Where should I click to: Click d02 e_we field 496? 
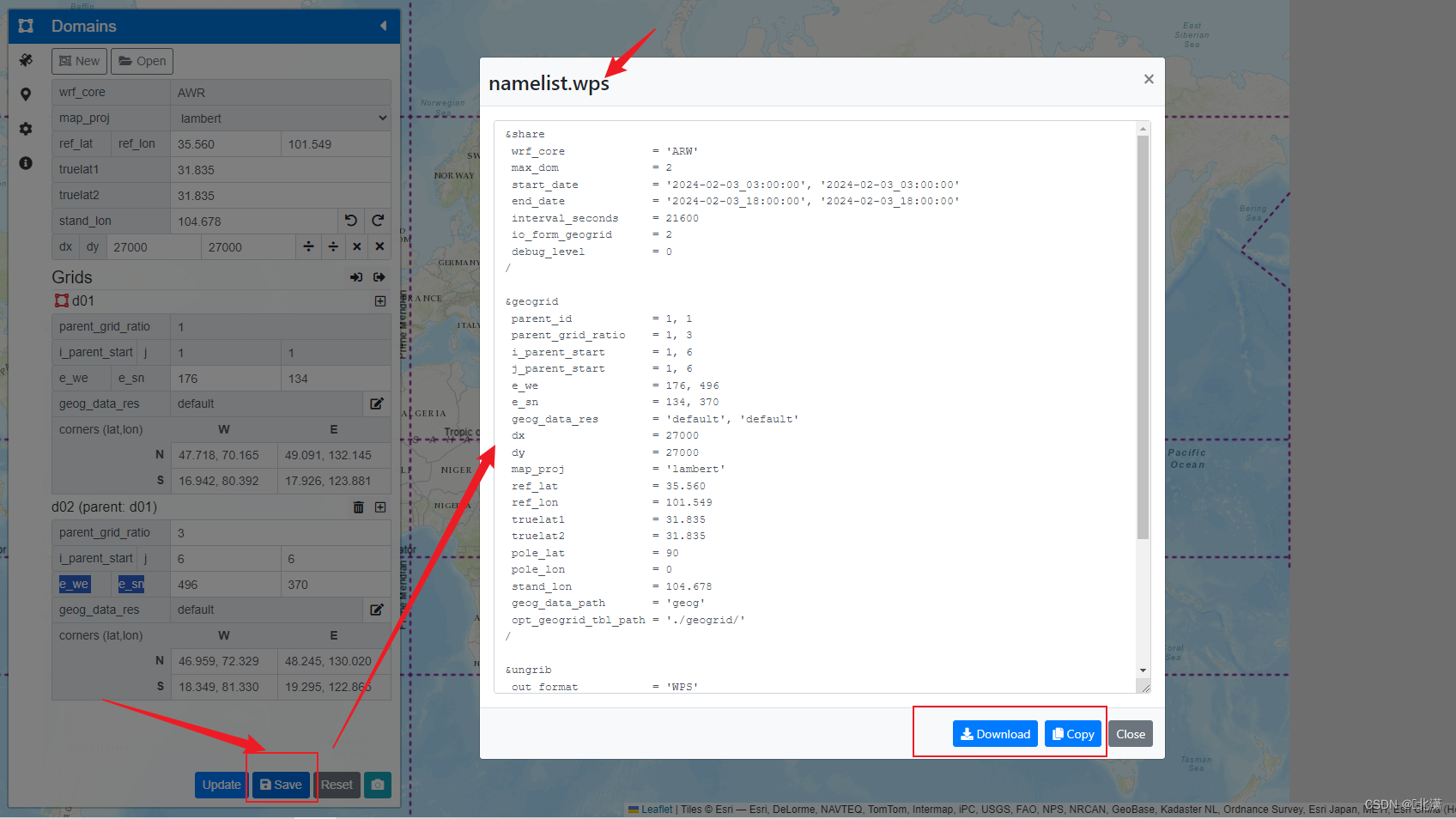(226, 585)
